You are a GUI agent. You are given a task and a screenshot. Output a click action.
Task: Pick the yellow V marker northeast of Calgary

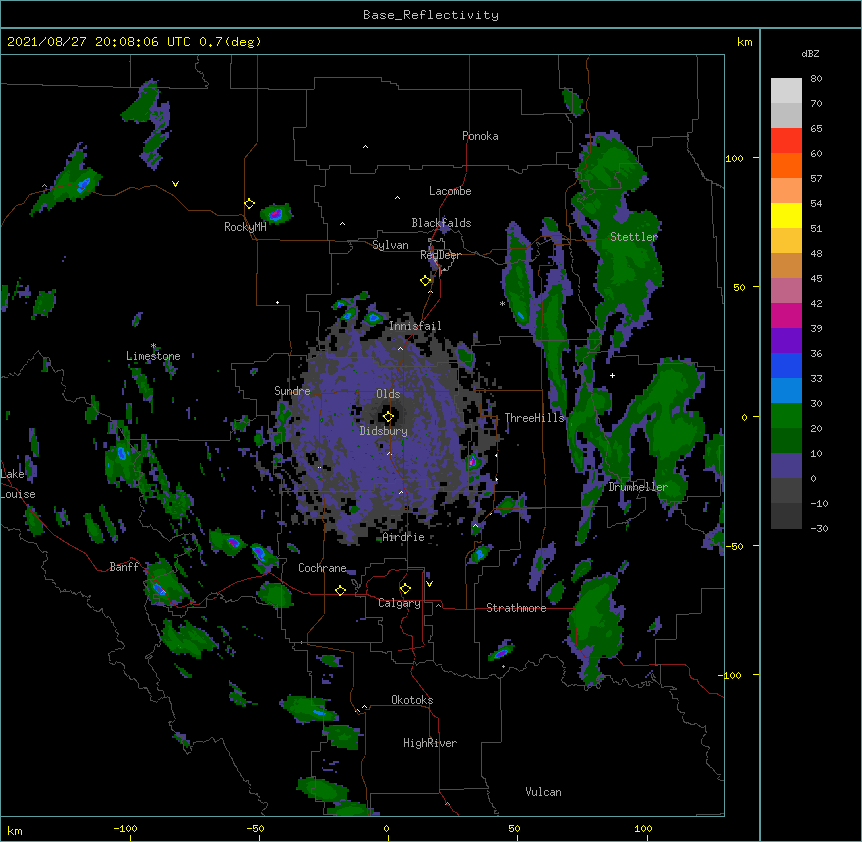tap(429, 584)
